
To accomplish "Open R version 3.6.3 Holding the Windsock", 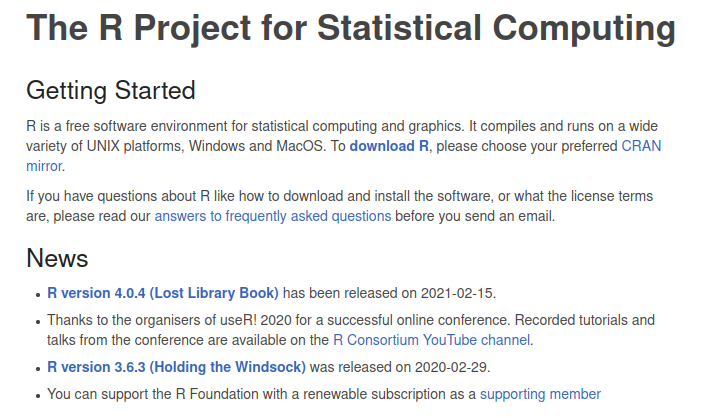I will 176,367.
